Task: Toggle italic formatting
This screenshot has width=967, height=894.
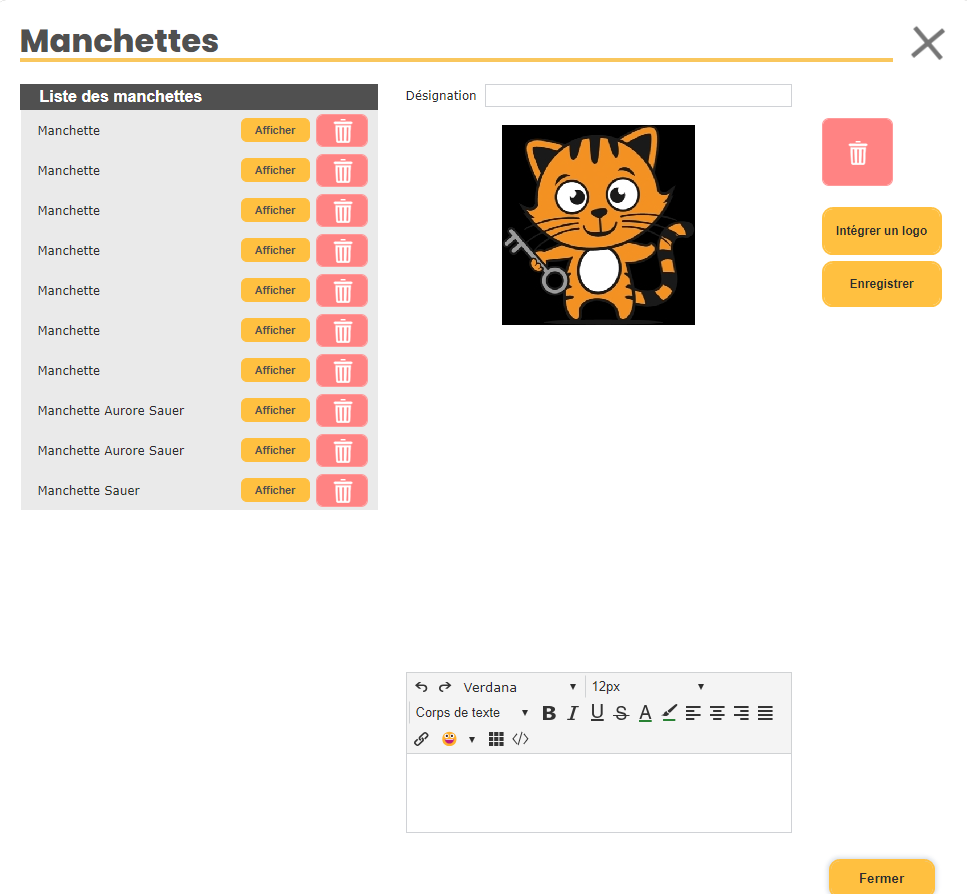Action: coord(573,713)
